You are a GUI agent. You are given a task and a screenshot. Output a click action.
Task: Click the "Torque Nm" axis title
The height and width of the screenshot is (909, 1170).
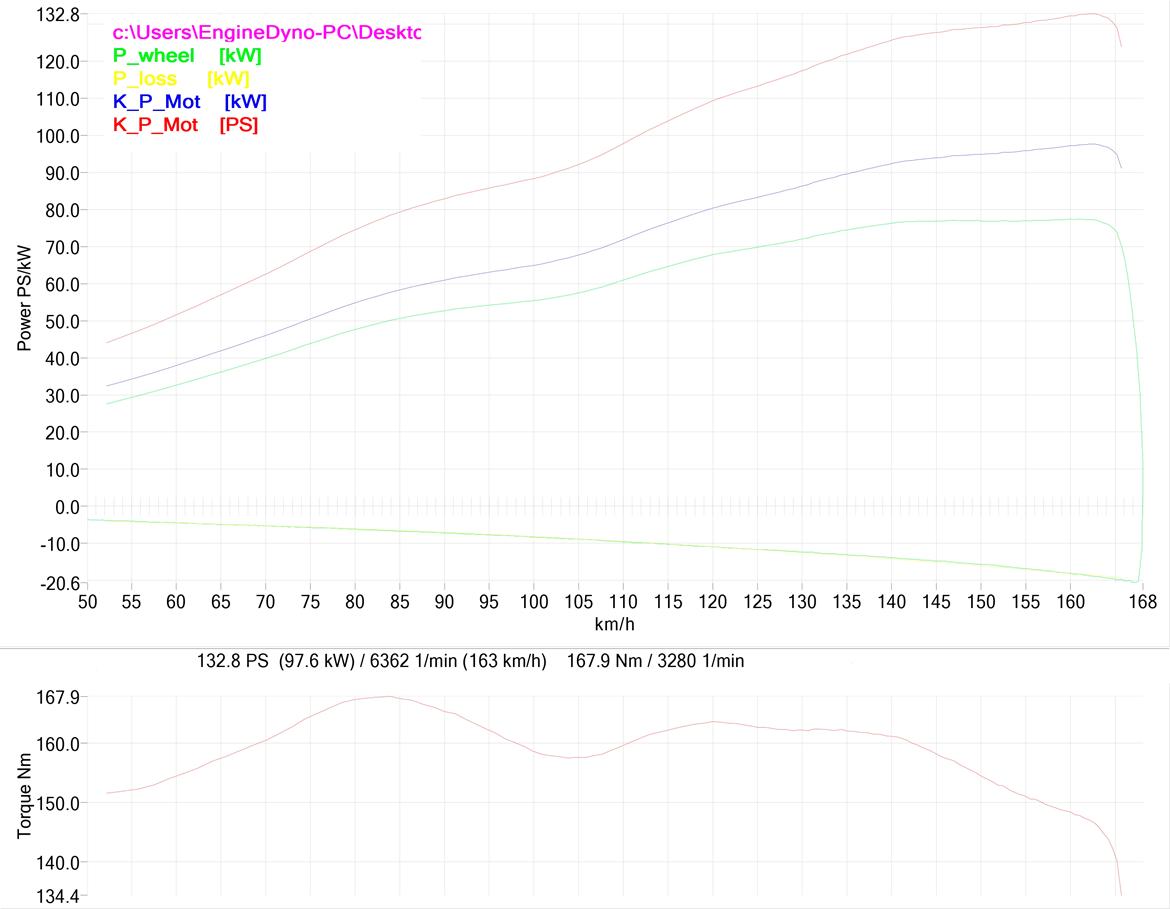[x=24, y=794]
